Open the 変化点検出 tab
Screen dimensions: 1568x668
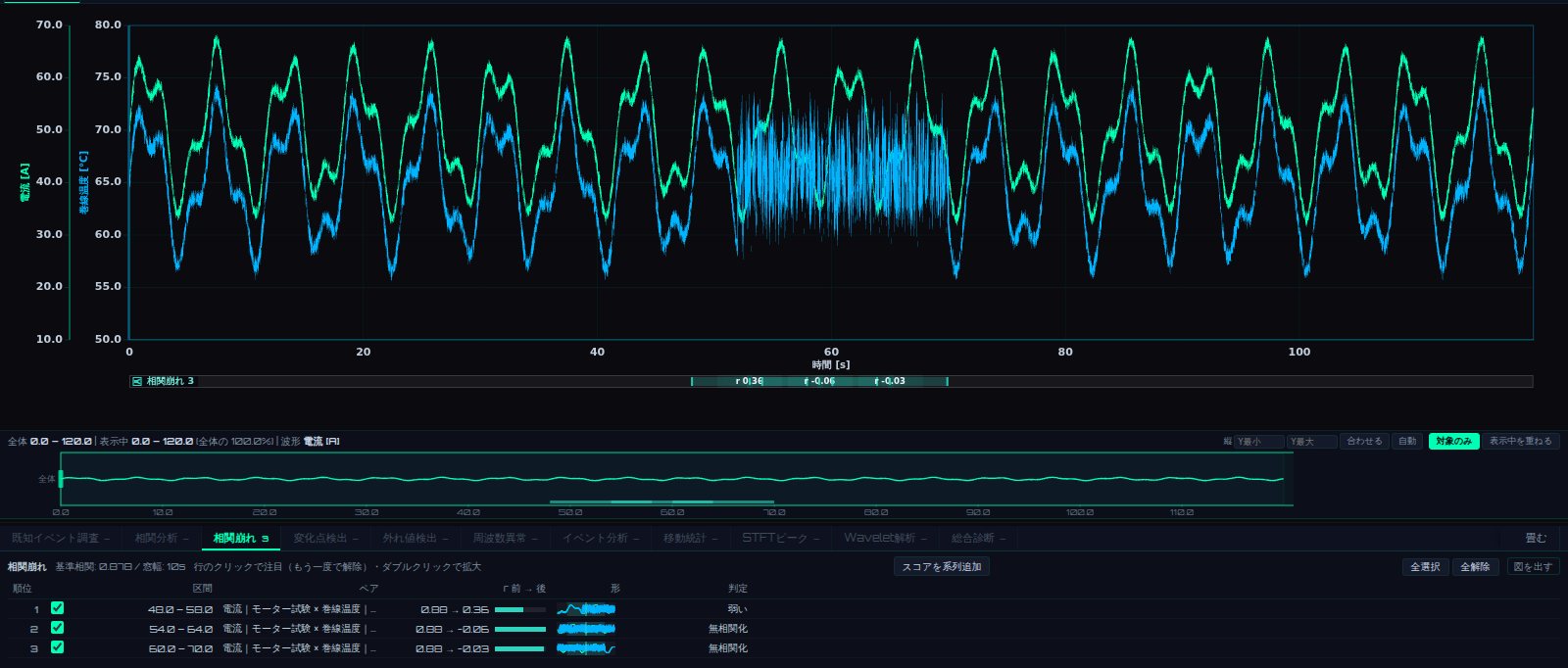pos(325,538)
